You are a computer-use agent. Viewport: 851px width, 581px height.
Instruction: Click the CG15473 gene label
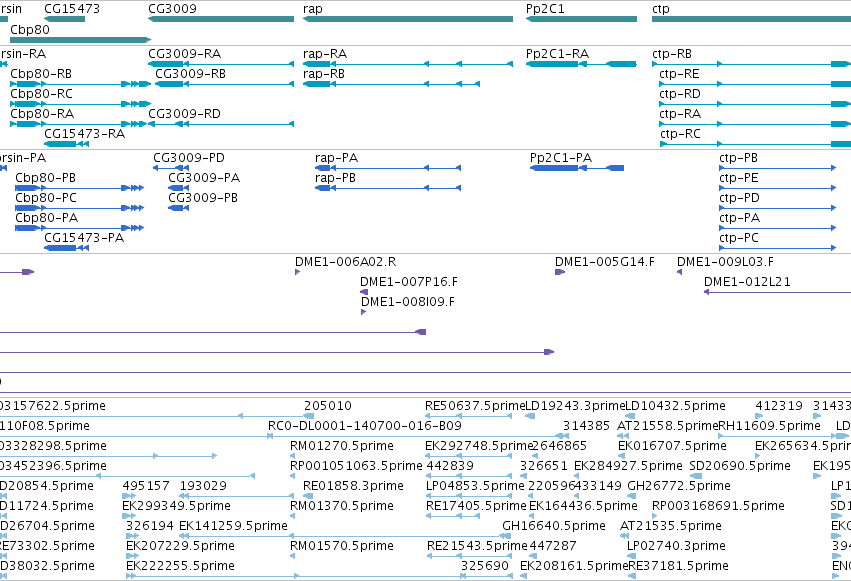point(72,9)
